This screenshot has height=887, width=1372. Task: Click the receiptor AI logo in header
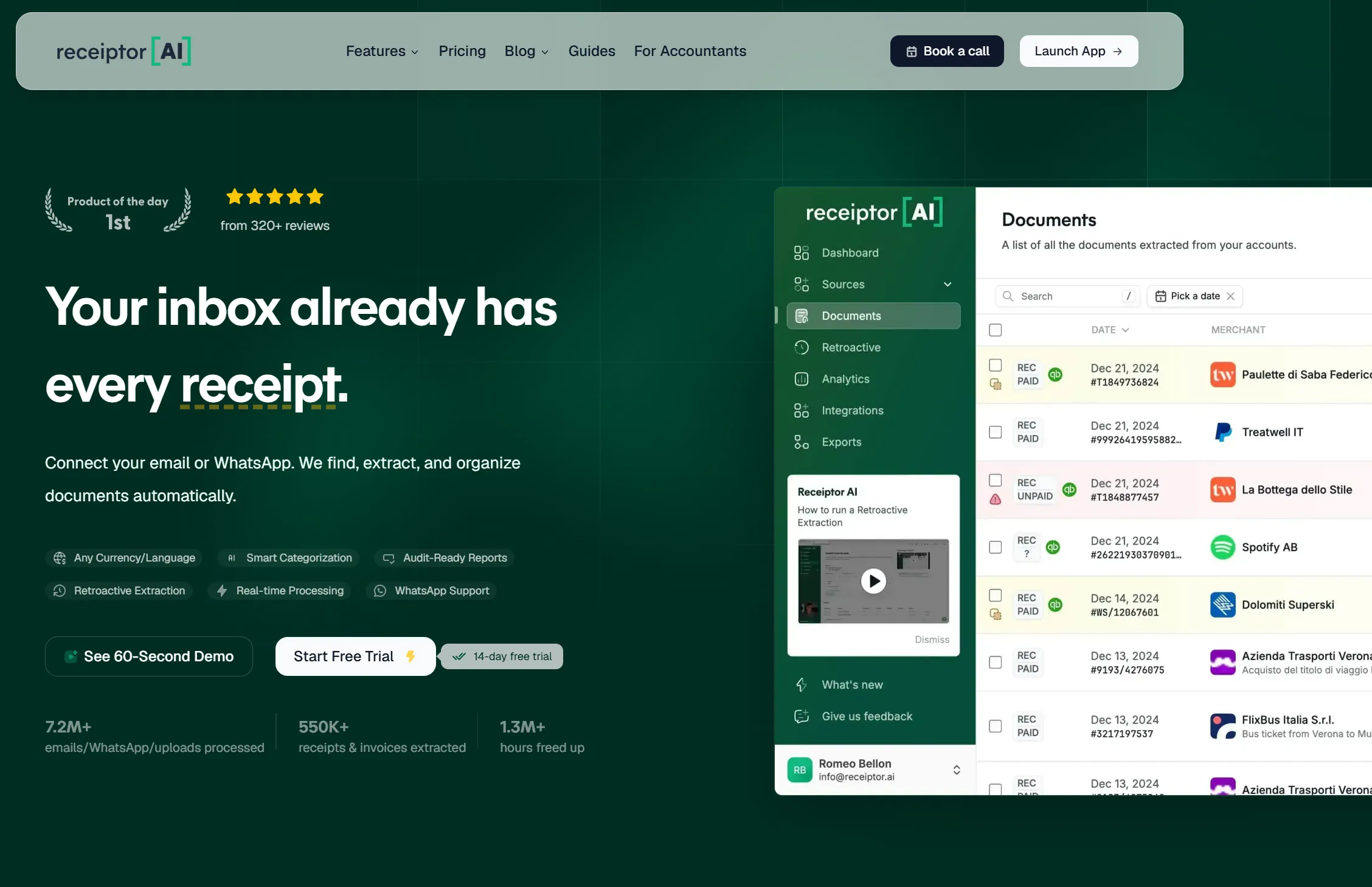[123, 51]
